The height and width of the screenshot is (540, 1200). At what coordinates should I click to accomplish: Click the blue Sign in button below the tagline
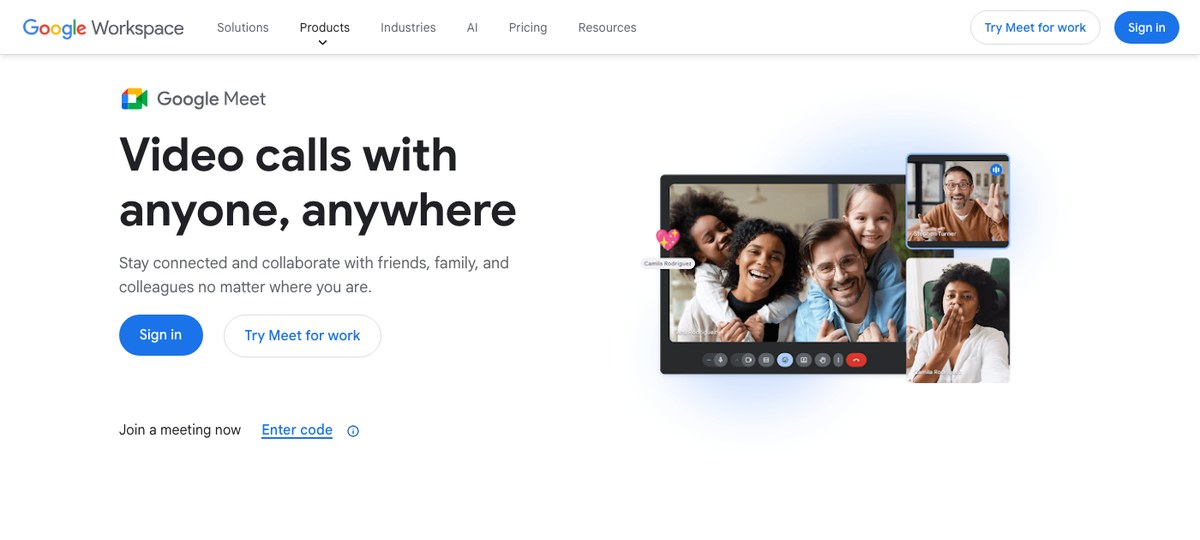[161, 335]
